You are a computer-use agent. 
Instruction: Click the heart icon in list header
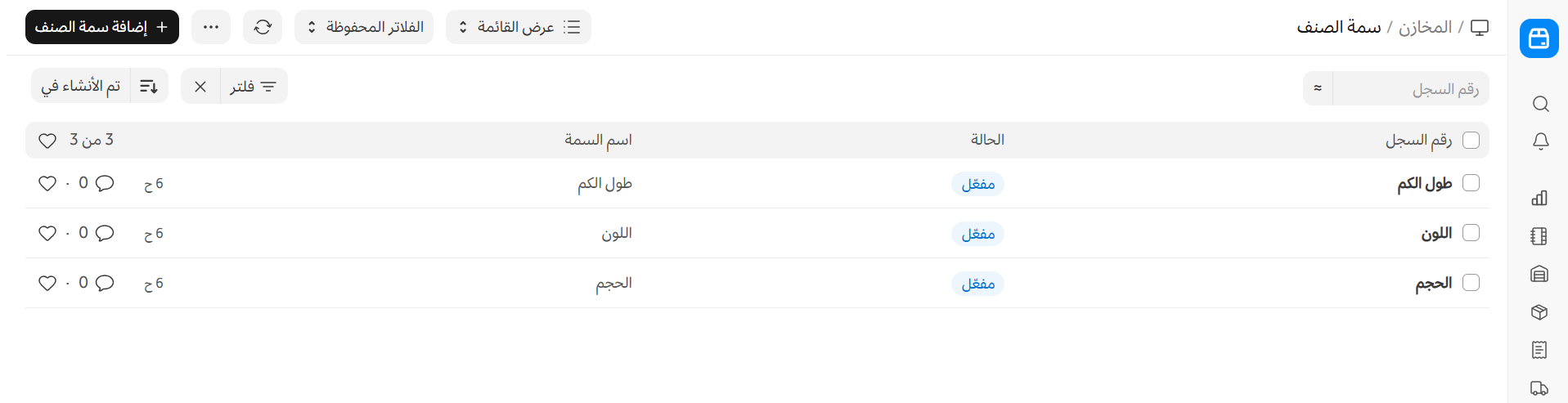[x=47, y=141]
